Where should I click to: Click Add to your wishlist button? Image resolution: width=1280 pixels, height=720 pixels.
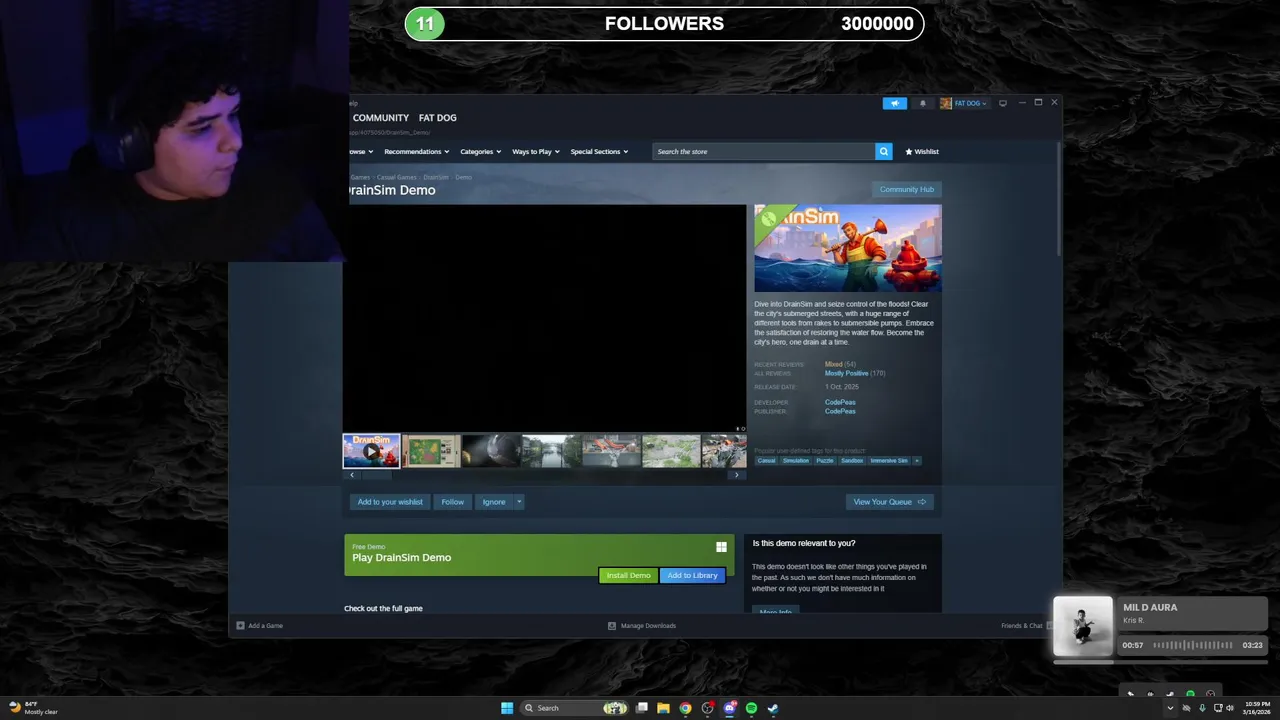(x=390, y=502)
